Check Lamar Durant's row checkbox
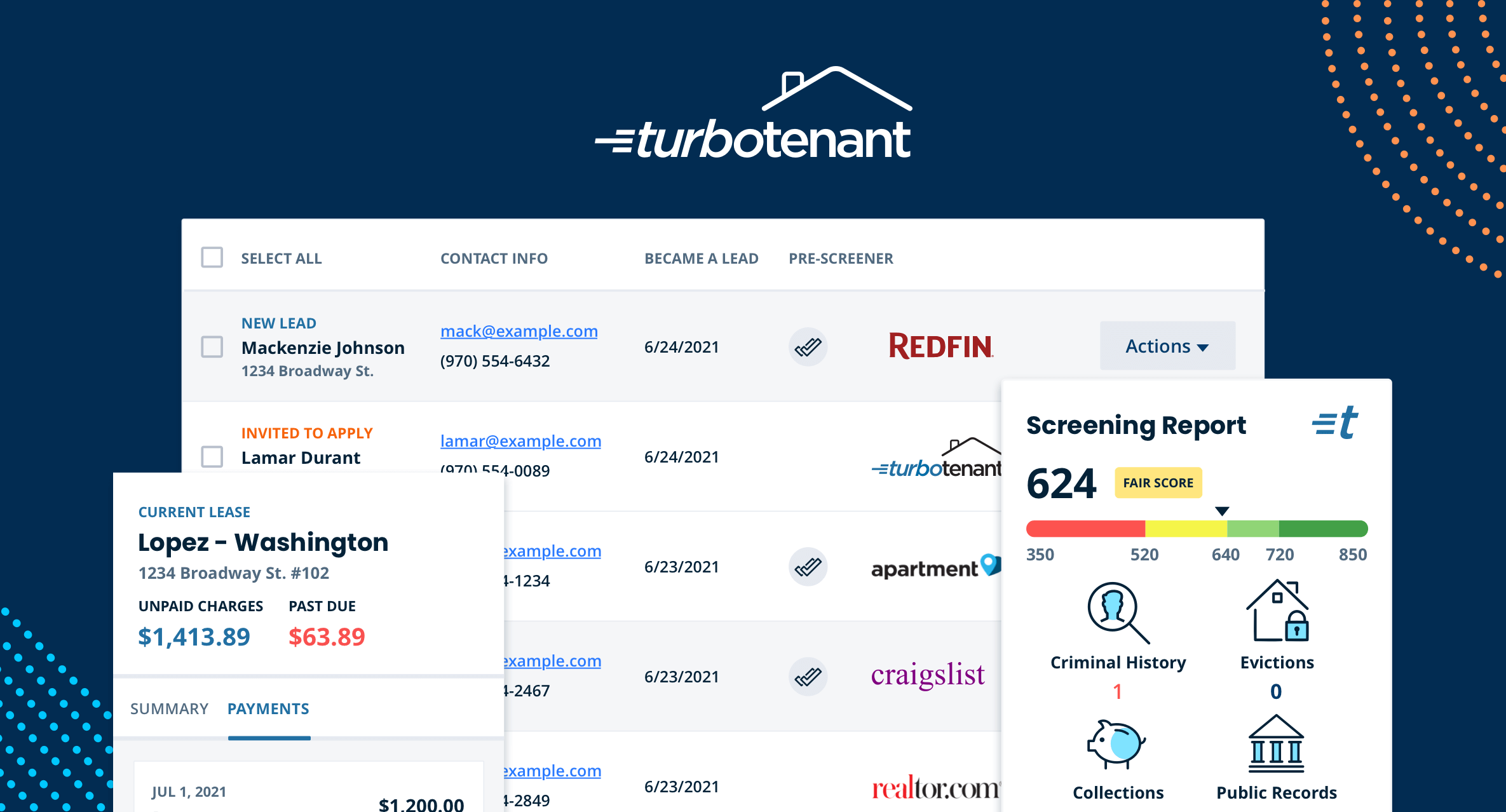1506x812 pixels. point(212,456)
